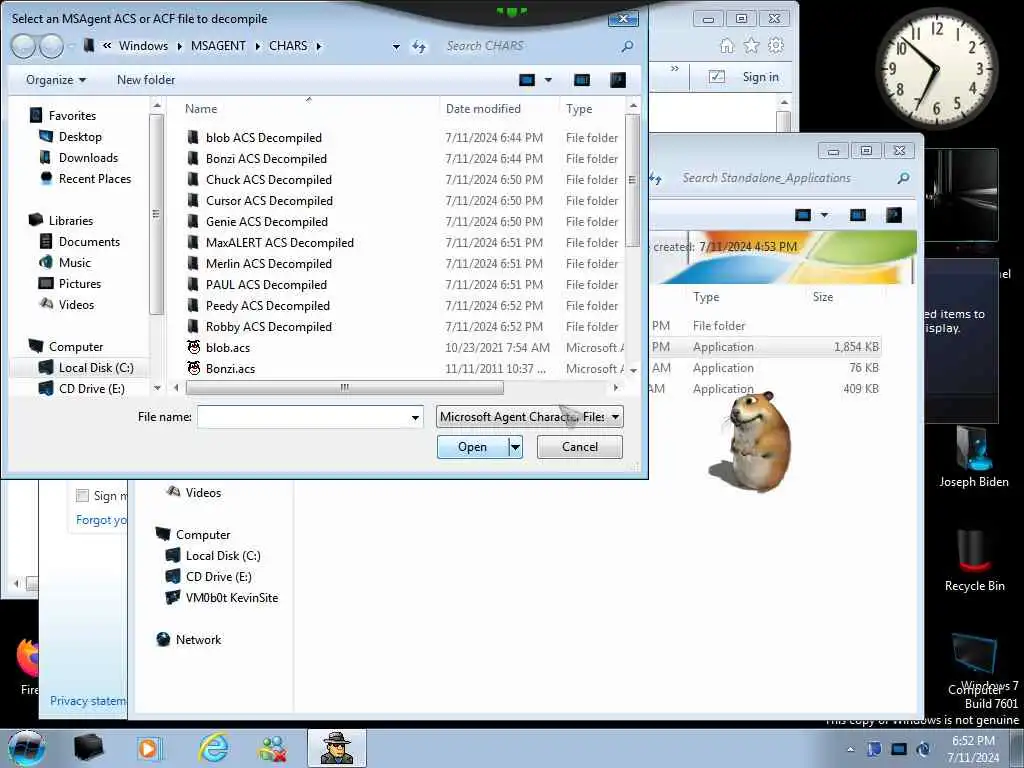This screenshot has width=1024, height=768.
Task: Expand breadcrumb arrow after CHARS
Action: tap(319, 46)
